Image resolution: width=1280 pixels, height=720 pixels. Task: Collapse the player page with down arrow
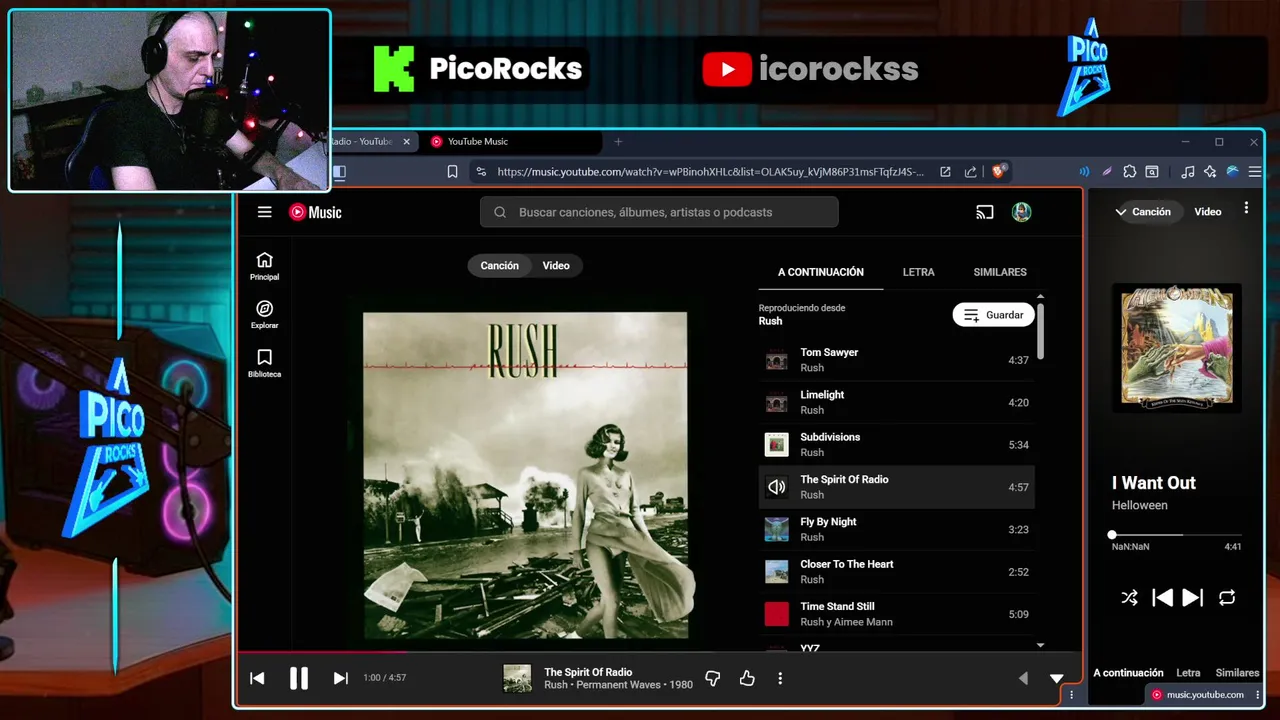pyautogui.click(x=1056, y=678)
